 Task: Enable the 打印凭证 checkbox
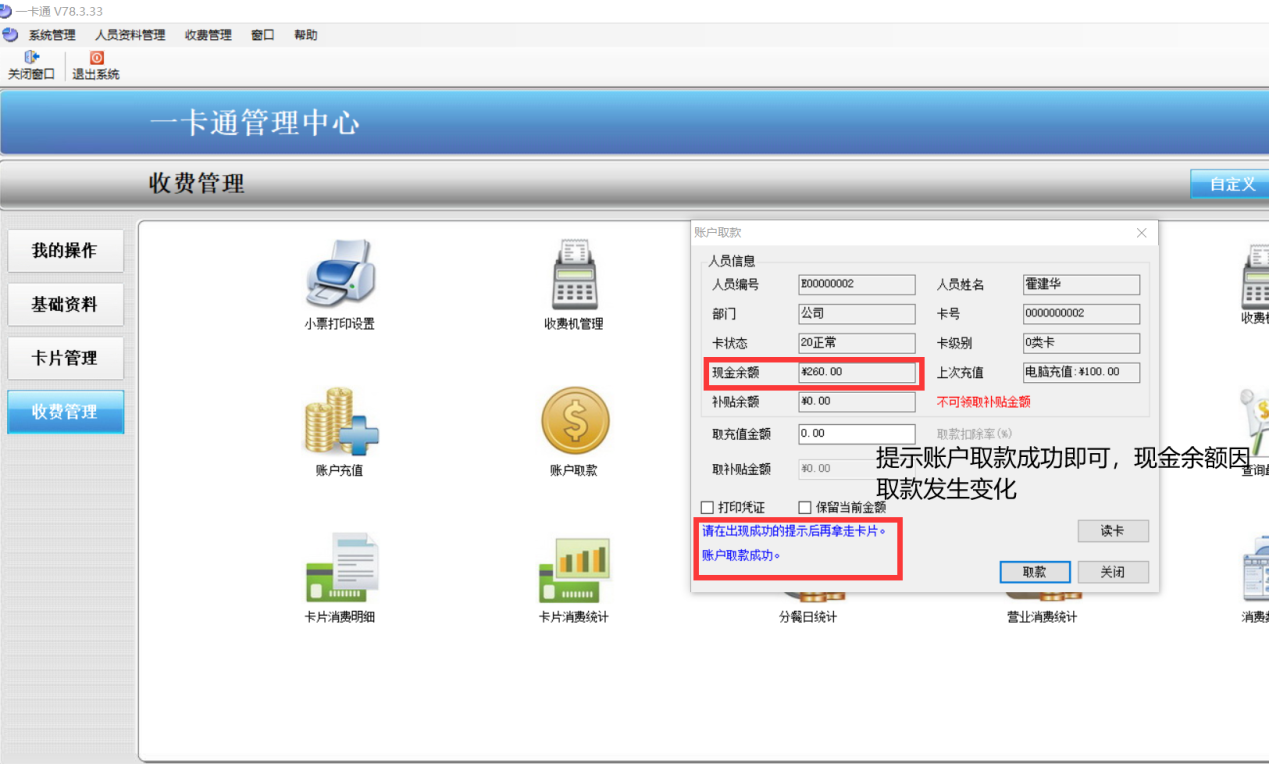pyautogui.click(x=708, y=507)
